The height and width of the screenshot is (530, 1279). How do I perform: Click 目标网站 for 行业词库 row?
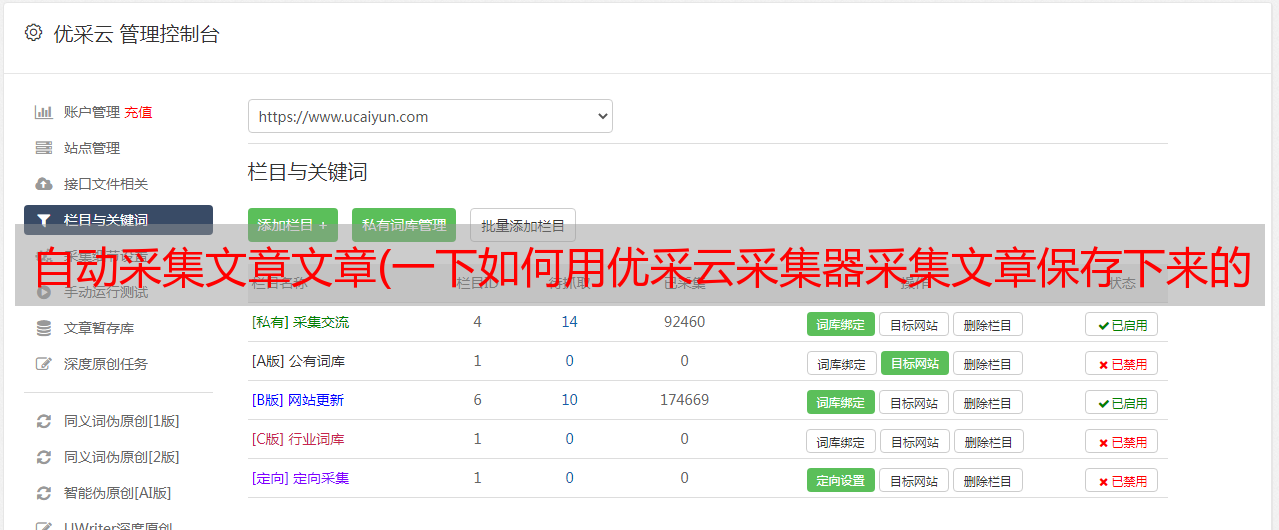(914, 441)
